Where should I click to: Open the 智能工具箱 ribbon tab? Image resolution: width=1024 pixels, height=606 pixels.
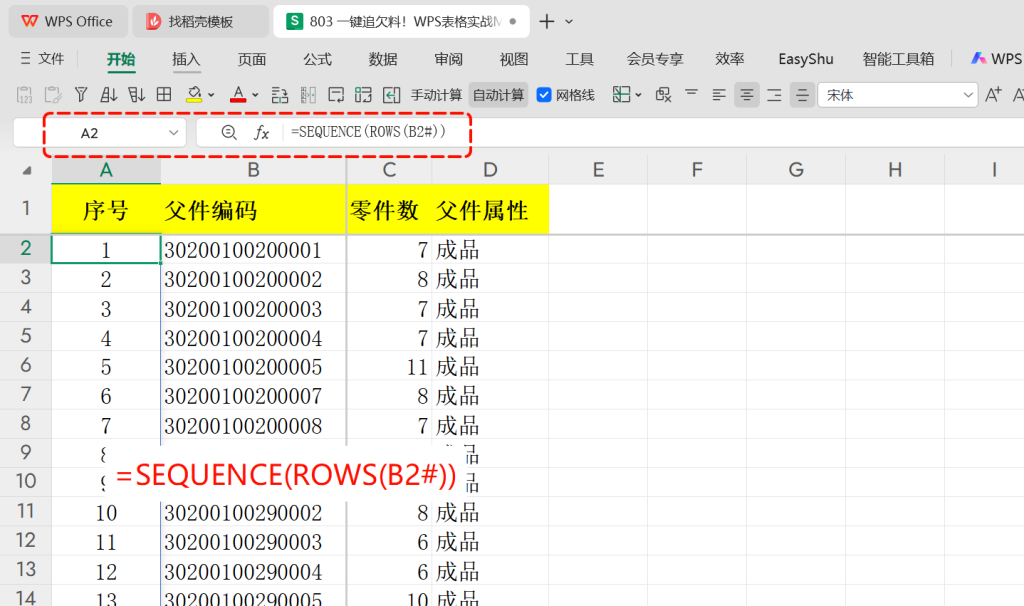[898, 59]
